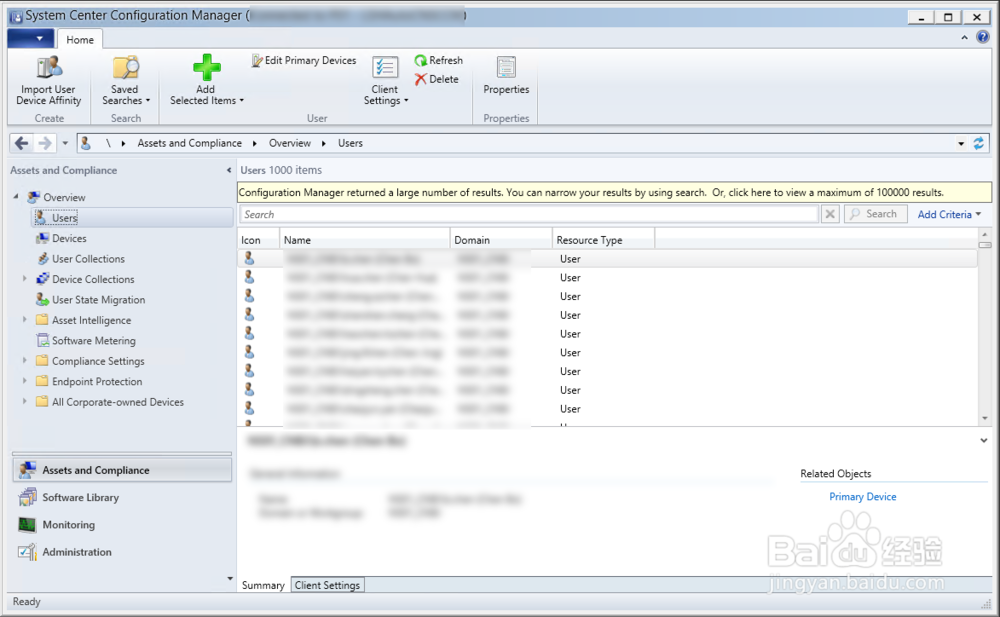Select Users in the tree

(64, 218)
